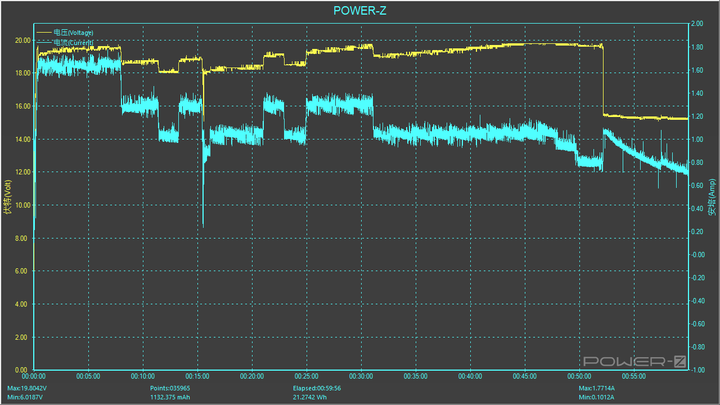The image size is (720, 405).
Task: Click the -1.00 amp axis tick
Action: pyautogui.click(x=698, y=370)
